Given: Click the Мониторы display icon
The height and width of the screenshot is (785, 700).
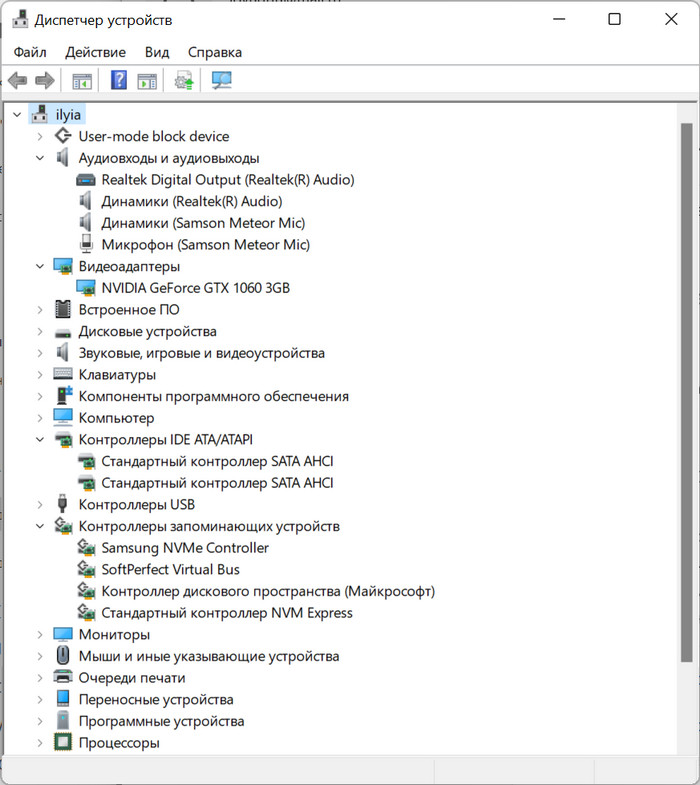Looking at the screenshot, I should (x=63, y=634).
